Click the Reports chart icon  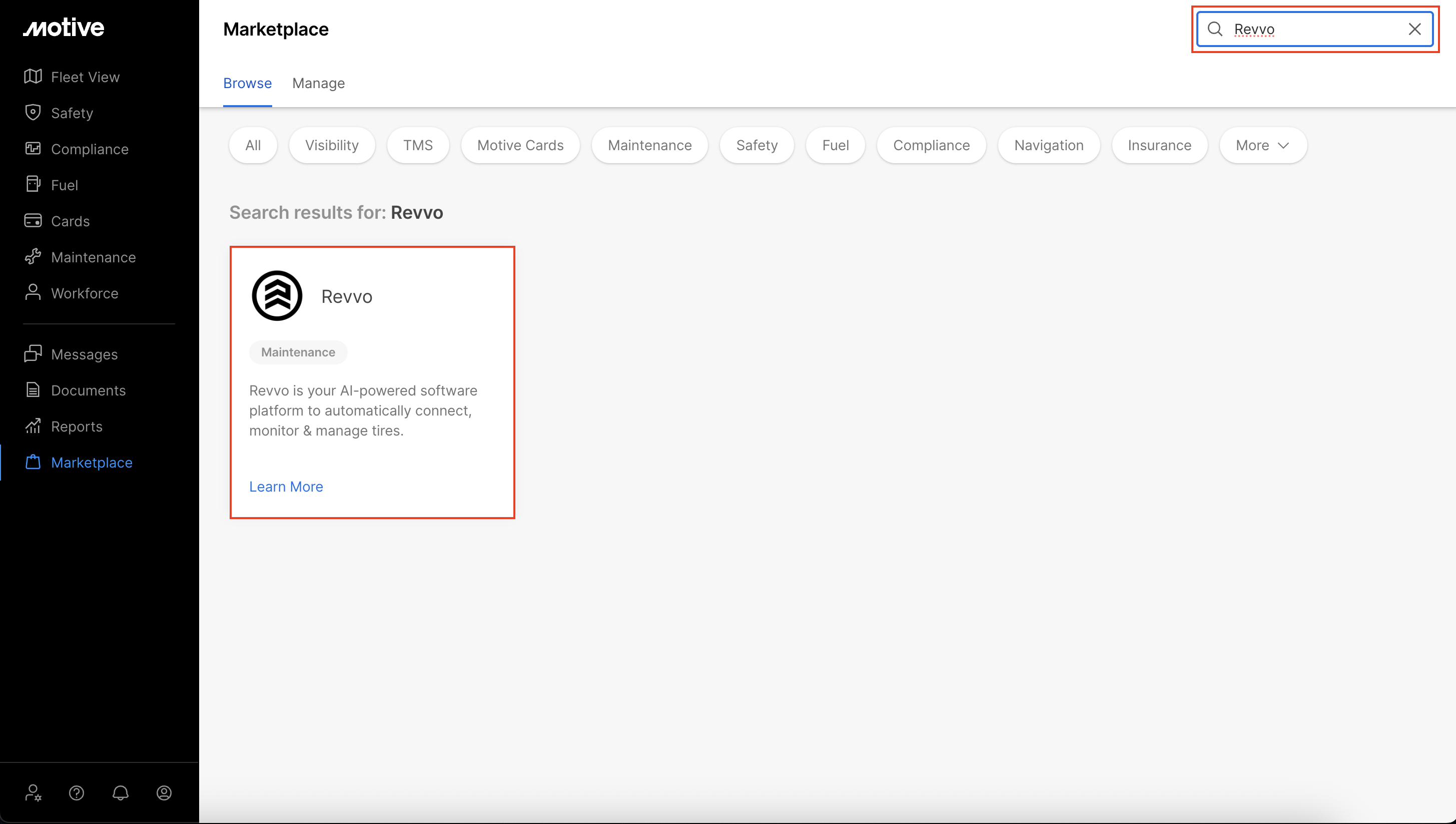tap(33, 426)
